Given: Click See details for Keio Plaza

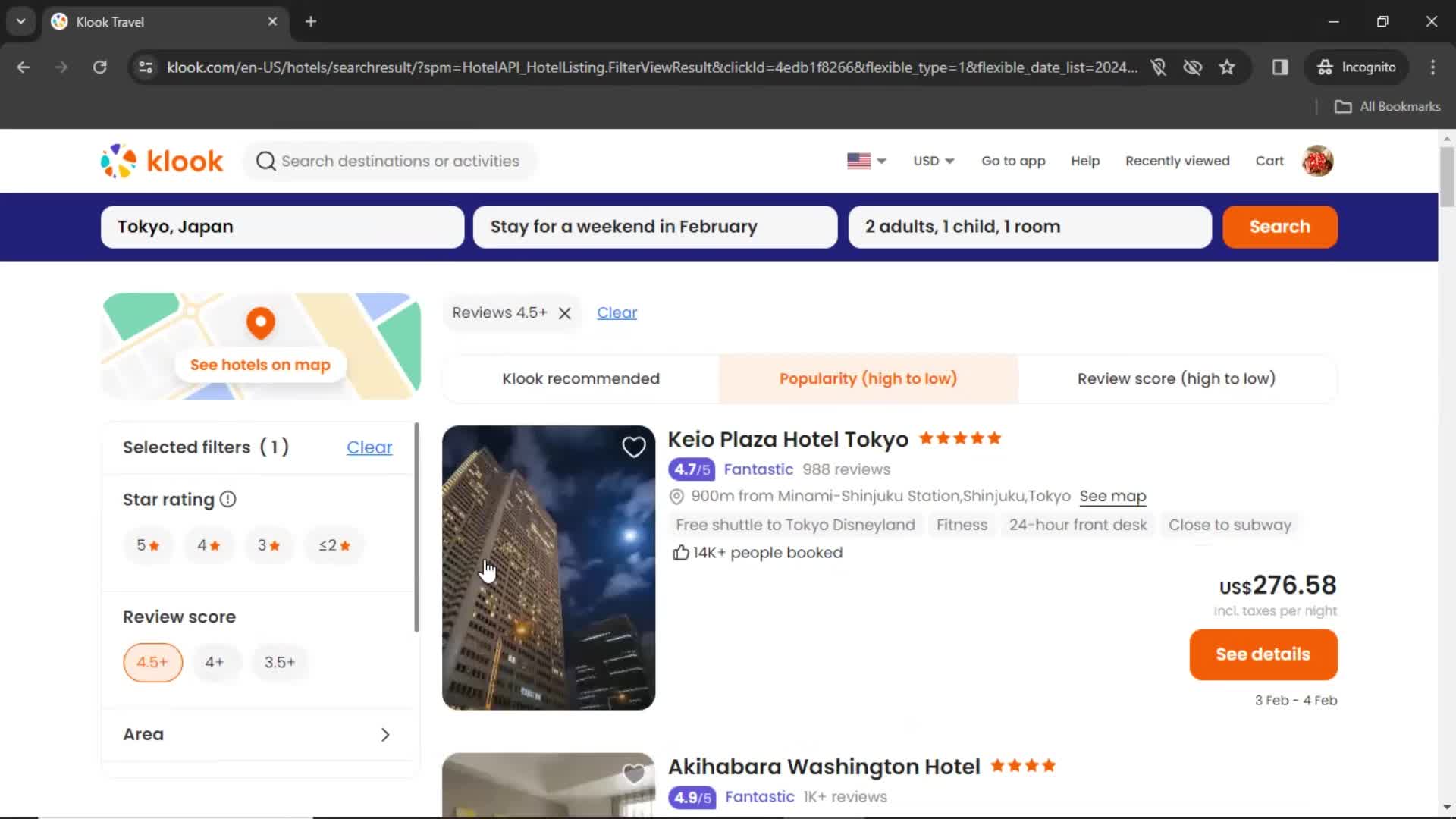Looking at the screenshot, I should pos(1263,654).
